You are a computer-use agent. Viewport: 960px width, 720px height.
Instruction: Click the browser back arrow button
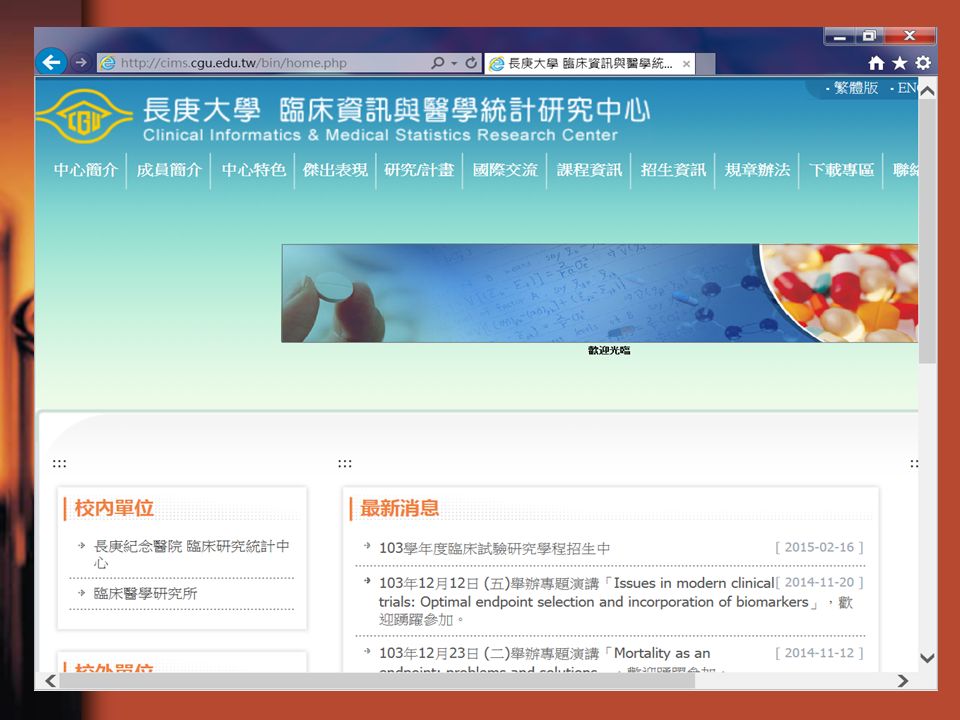51,62
